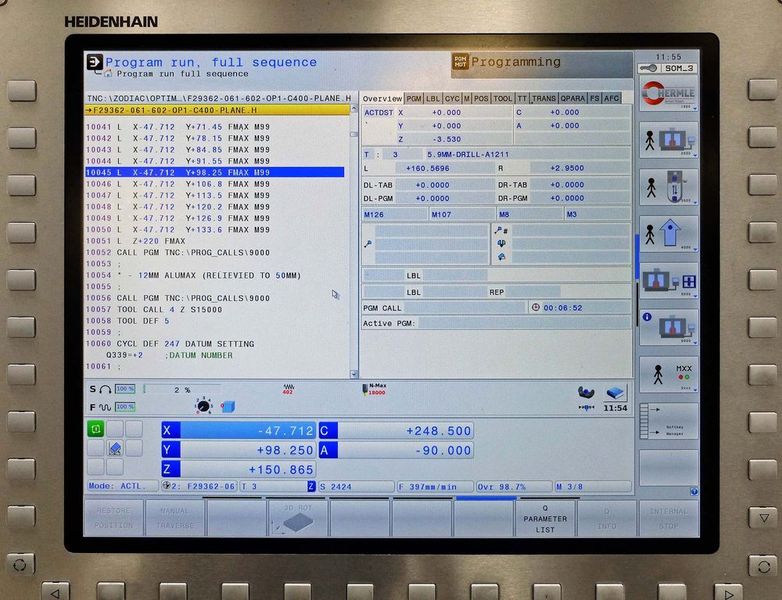Screen dimensions: 782x600
Task: Click the vibration icon showing 402
Action: (288, 390)
